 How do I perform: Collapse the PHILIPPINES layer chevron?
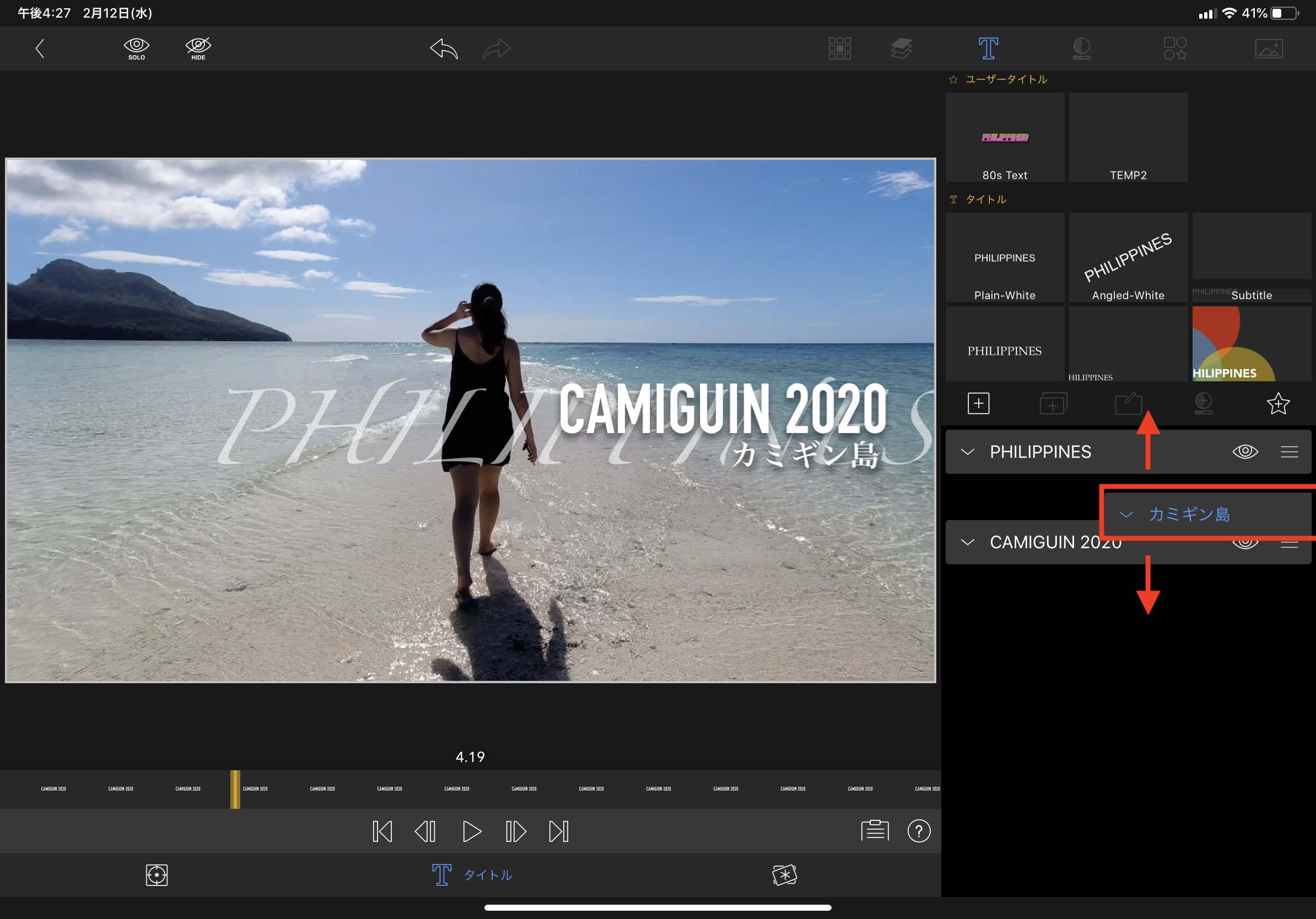[968, 451]
